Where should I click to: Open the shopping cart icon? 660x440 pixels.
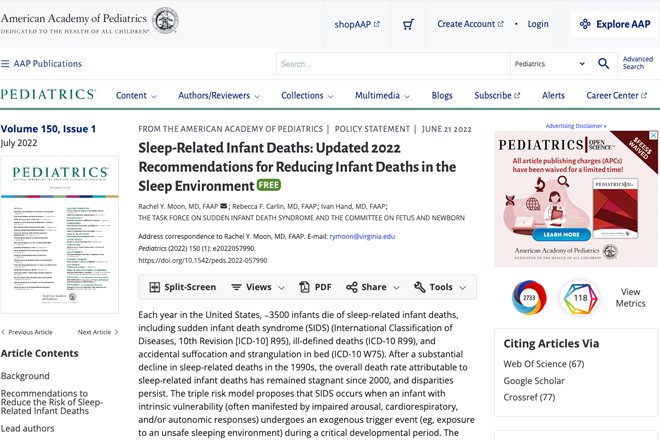(x=408, y=24)
